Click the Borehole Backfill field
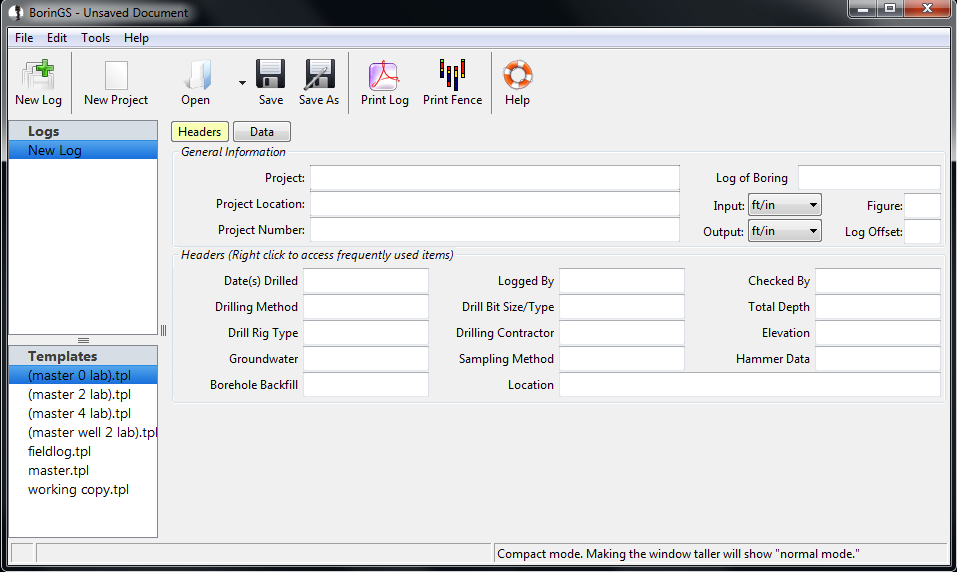This screenshot has height=572, width=957. click(366, 385)
